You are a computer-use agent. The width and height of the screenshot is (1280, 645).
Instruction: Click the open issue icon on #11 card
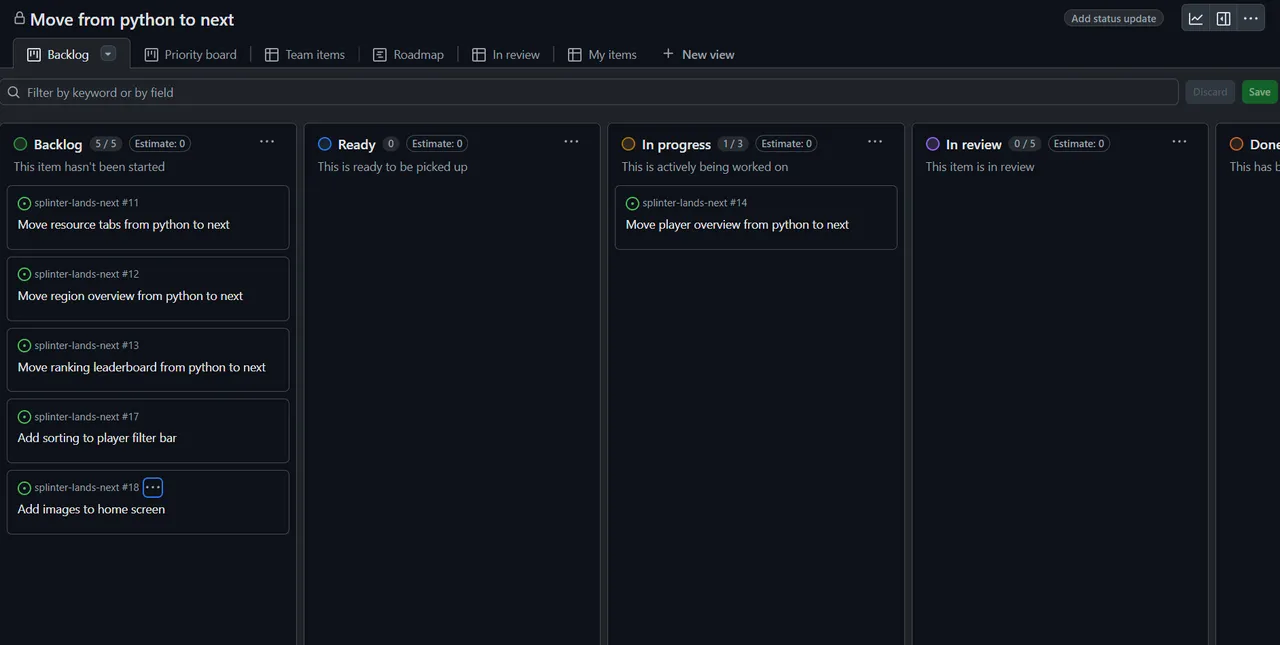(x=25, y=203)
